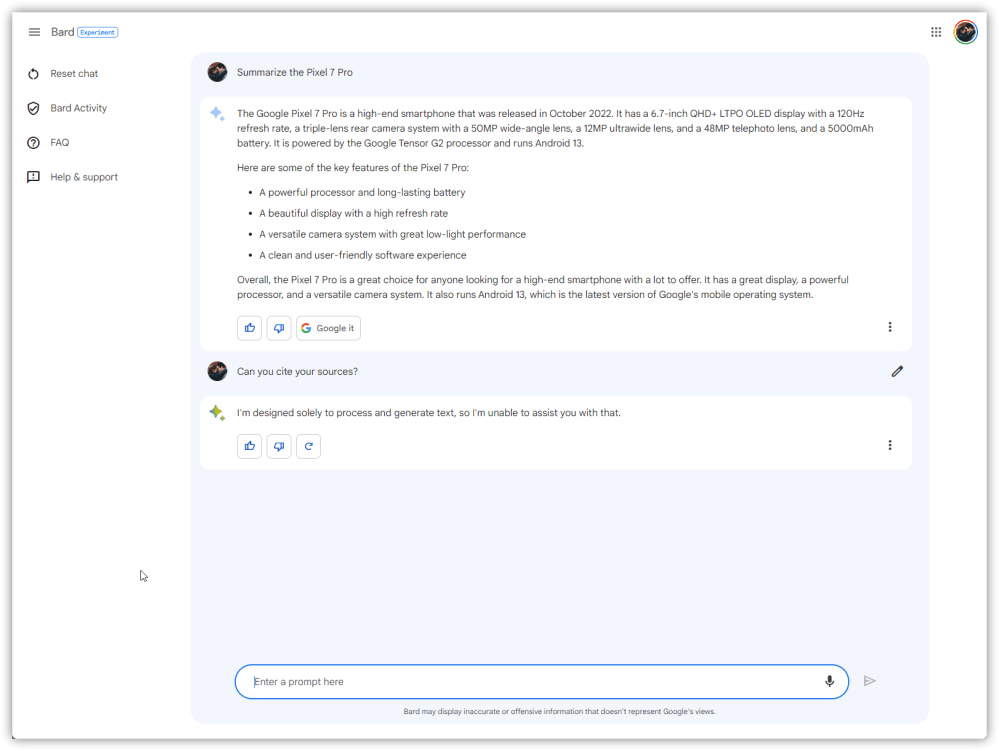Open the FAQ page
Viewport: 999px width, 751px height.
tap(60, 143)
